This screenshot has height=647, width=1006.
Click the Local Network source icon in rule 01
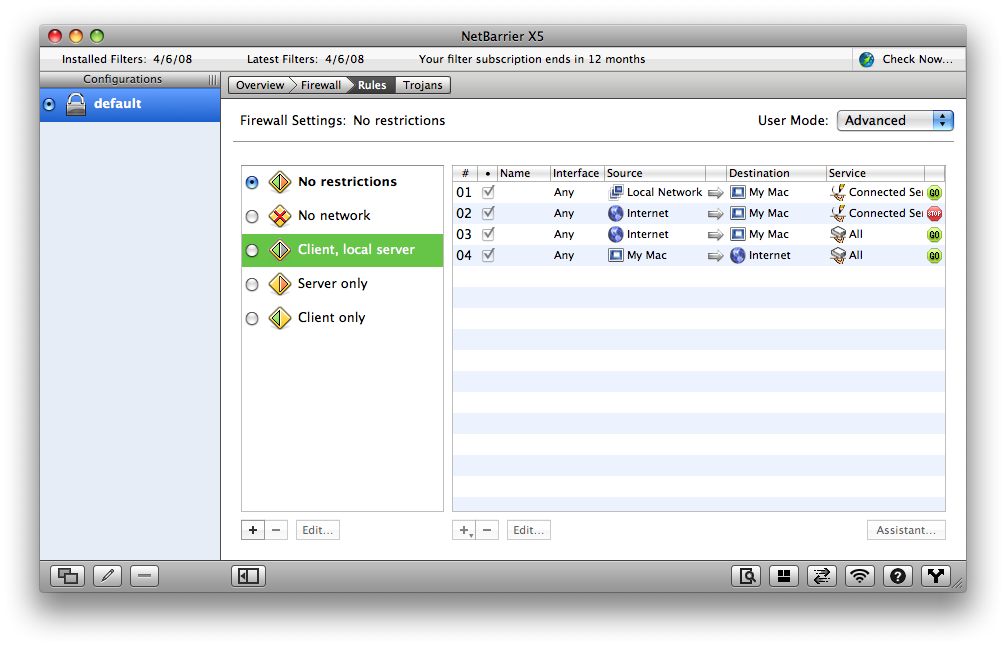click(616, 192)
